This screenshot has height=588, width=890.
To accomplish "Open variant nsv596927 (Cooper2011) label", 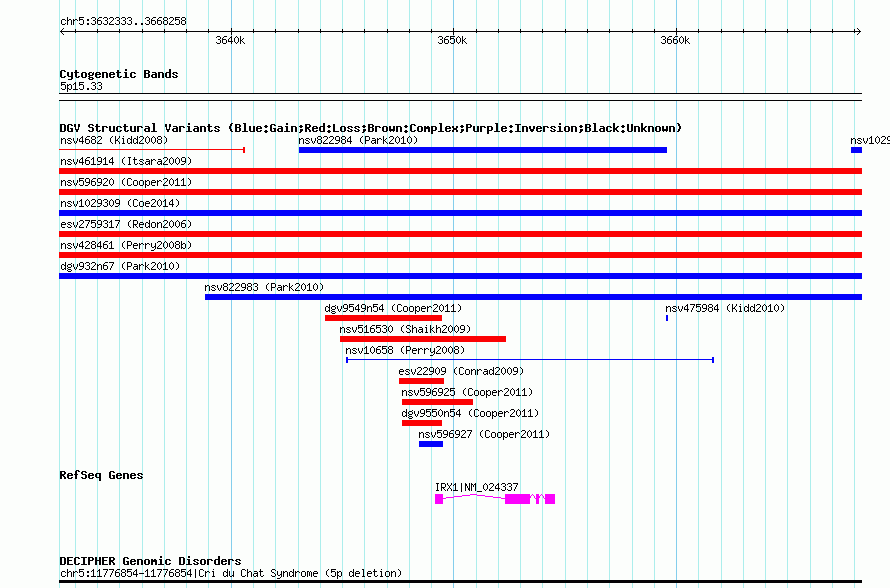I will (x=484, y=434).
